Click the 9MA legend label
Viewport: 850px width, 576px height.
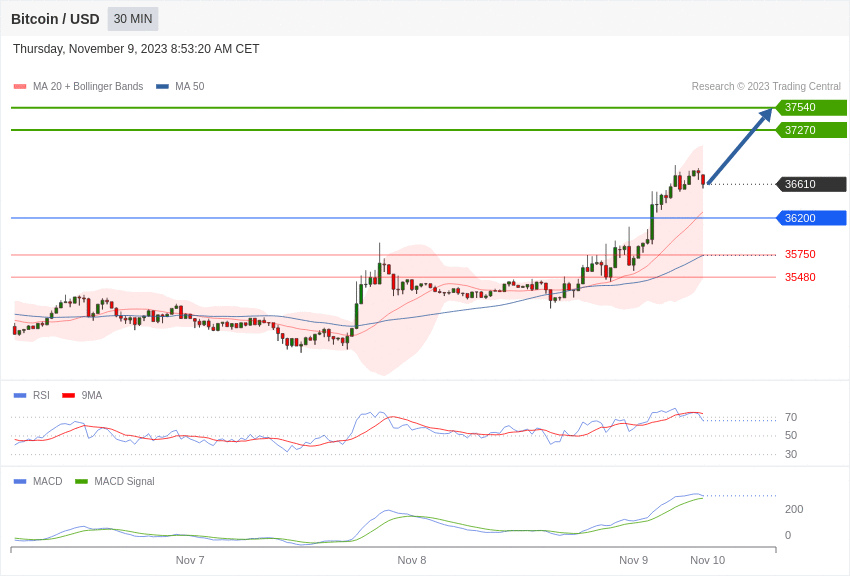[x=92, y=396]
